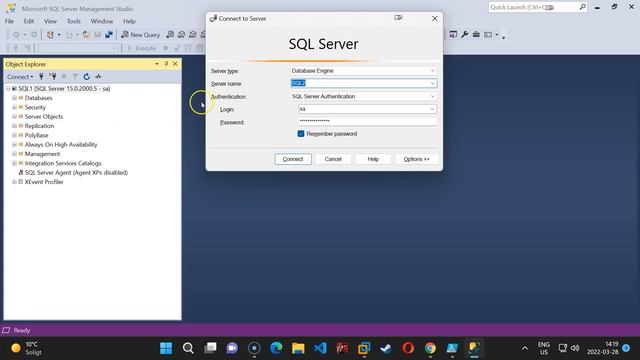This screenshot has width=640, height=360.
Task: Show hidden system tray icons
Action: pyautogui.click(x=524, y=348)
